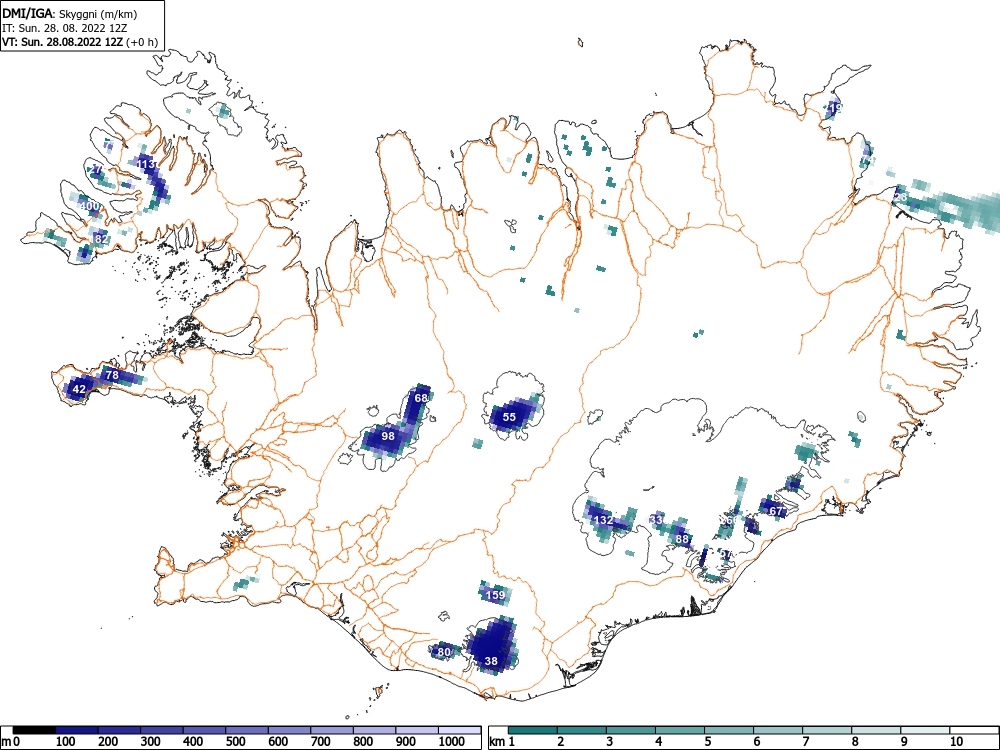The height and width of the screenshot is (750, 1000).
Task: Click visibility value 113 in Westfjords
Action: (x=146, y=165)
